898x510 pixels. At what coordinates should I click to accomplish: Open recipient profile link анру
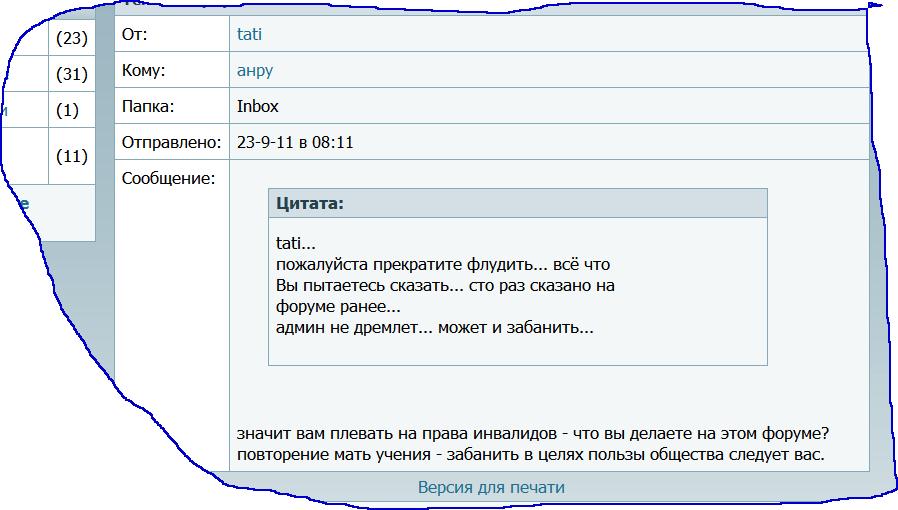(254, 71)
